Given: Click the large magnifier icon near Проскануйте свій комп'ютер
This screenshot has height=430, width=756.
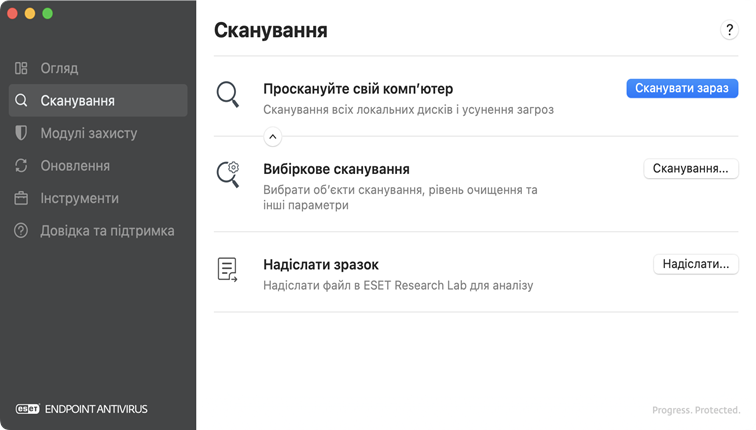Looking at the screenshot, I should [x=228, y=94].
